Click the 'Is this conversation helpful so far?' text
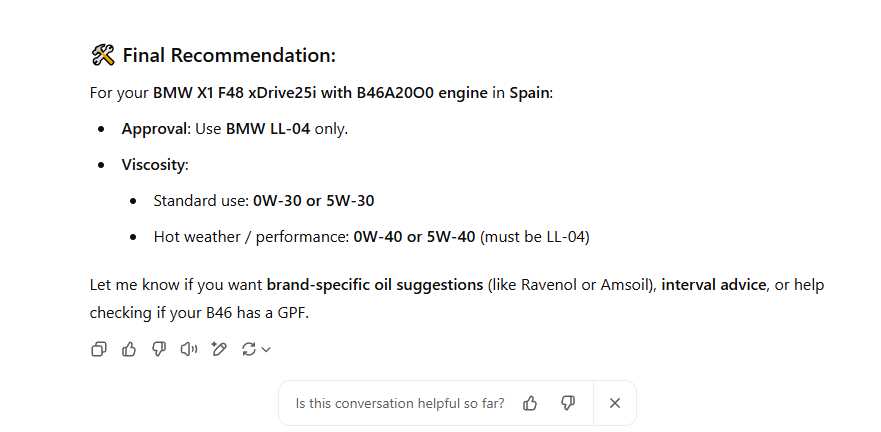Image resolution: width=881 pixels, height=432 pixels. [x=400, y=403]
